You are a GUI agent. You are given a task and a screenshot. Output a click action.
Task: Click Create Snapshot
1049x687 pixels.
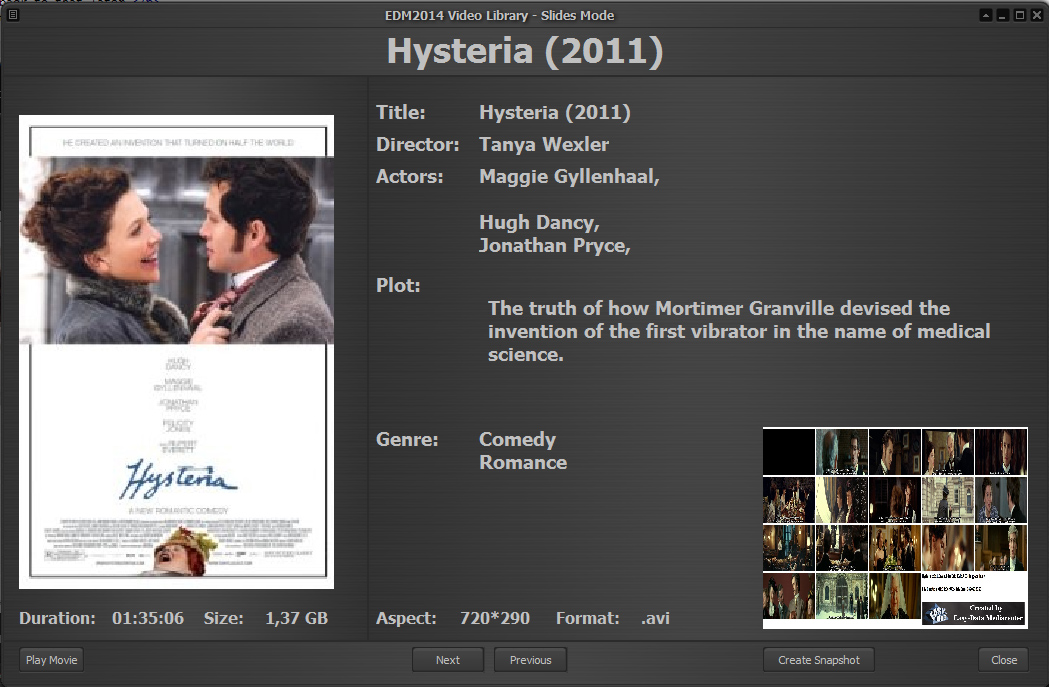tap(819, 660)
